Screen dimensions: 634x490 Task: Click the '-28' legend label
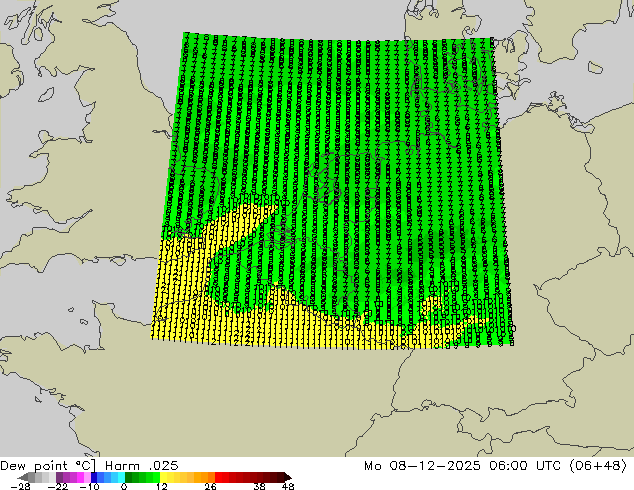click(20, 486)
